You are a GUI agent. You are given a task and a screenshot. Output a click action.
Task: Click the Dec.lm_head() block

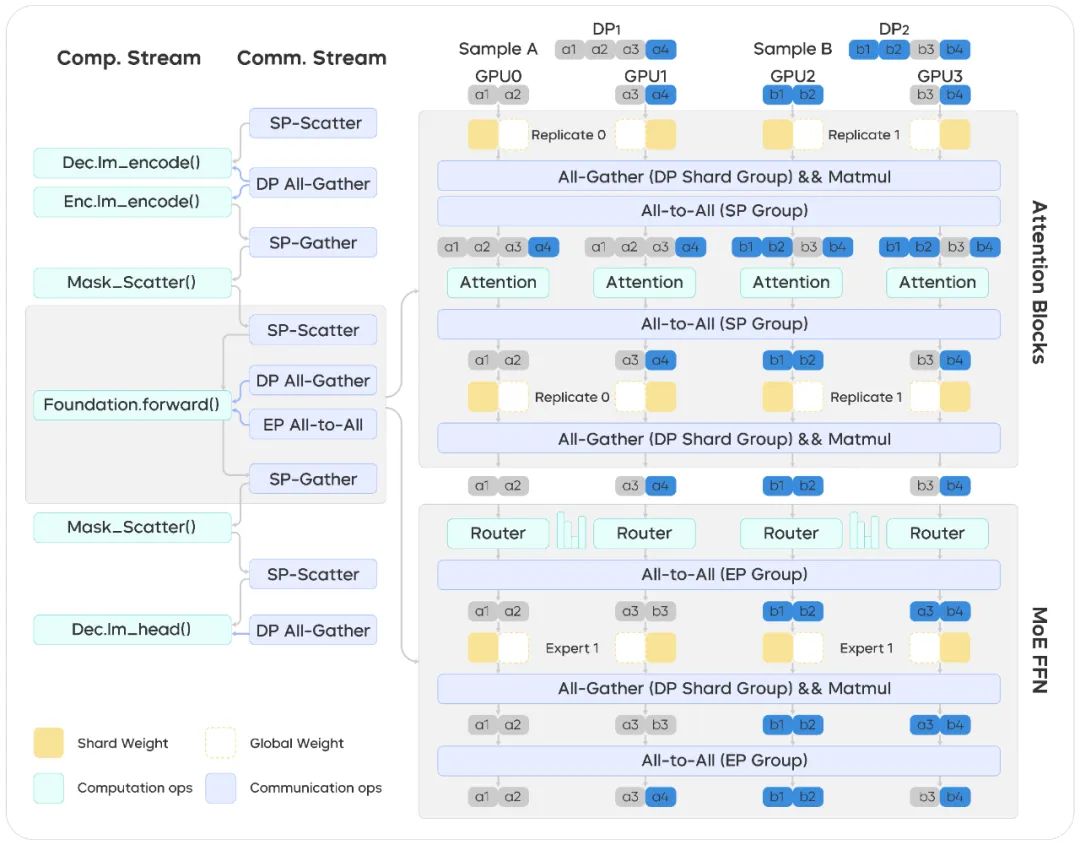point(132,629)
